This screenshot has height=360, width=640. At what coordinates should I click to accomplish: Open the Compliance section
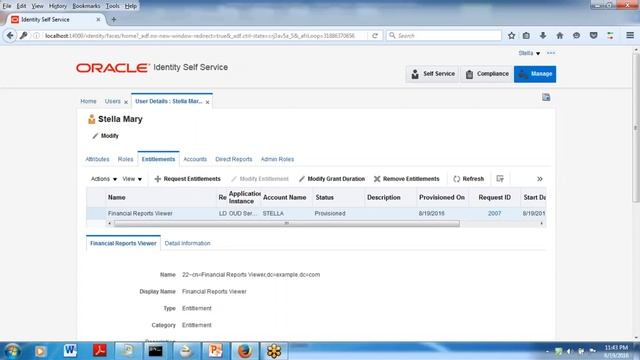pyautogui.click(x=487, y=74)
